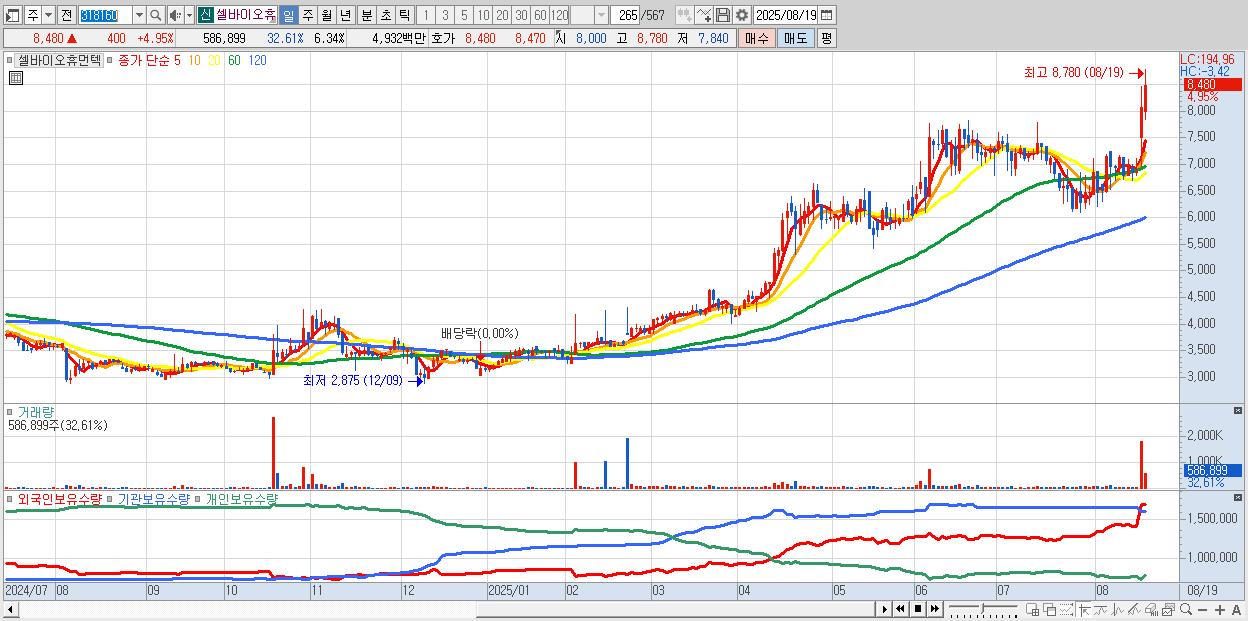
Task: Click the 주 market selector button
Action: [32, 15]
